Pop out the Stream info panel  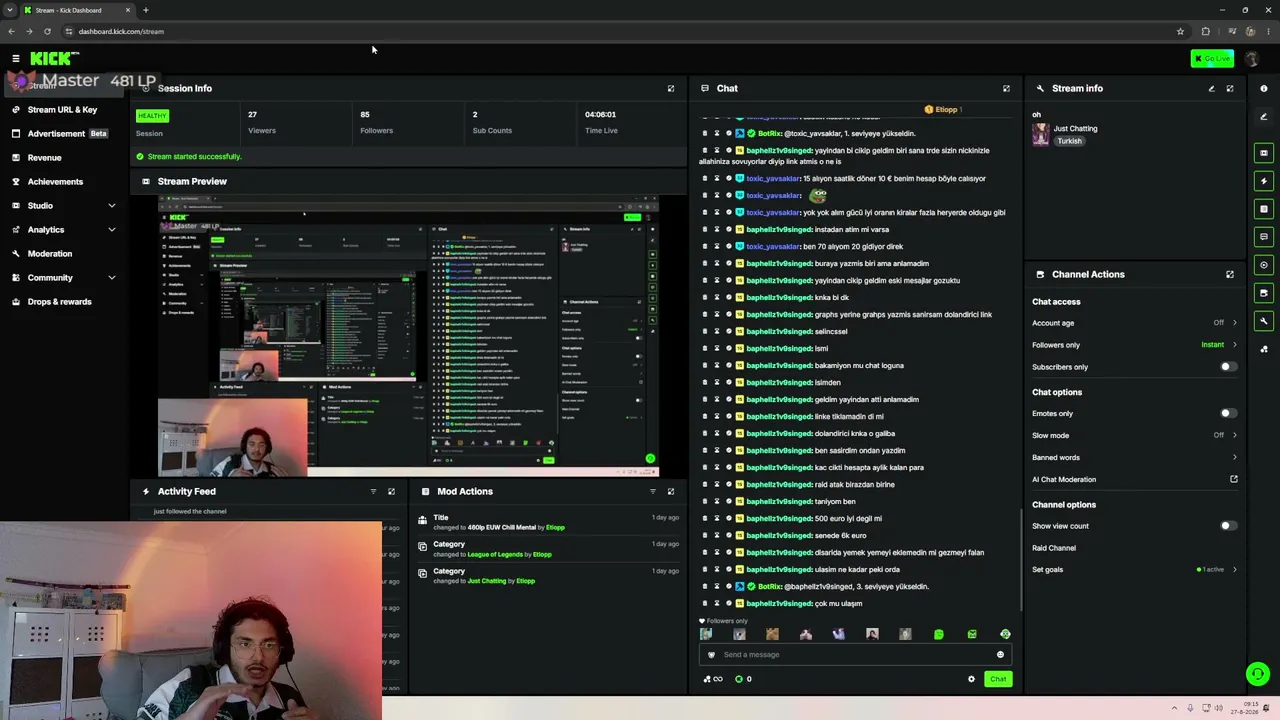[1230, 88]
